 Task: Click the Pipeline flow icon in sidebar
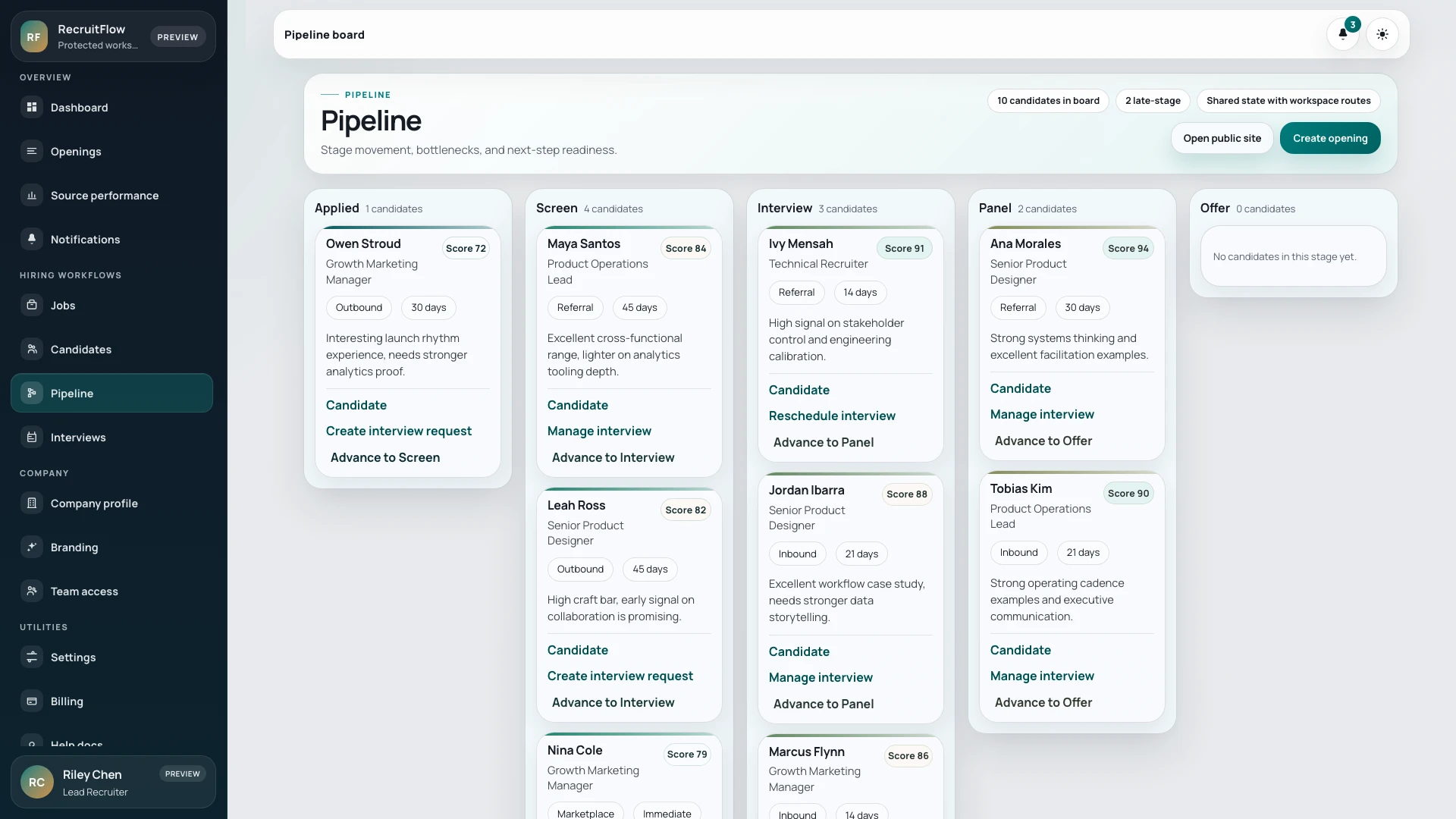click(32, 393)
